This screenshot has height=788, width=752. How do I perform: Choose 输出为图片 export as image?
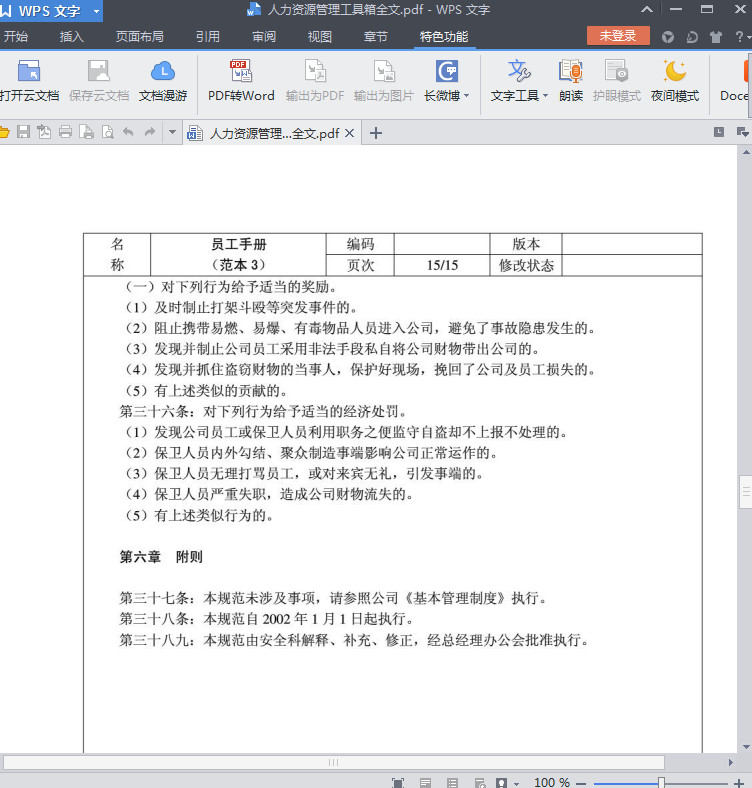point(384,80)
